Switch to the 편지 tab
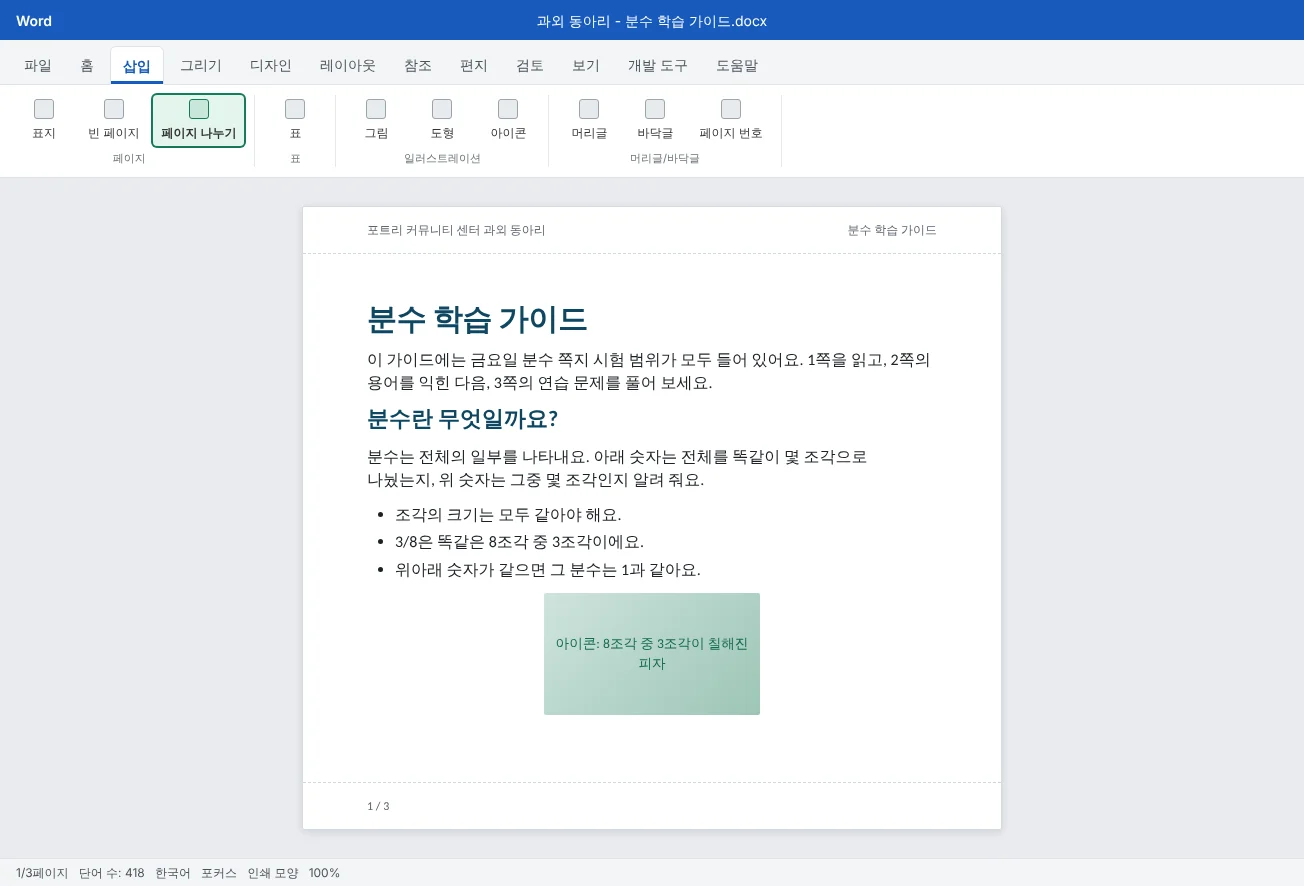 click(474, 66)
